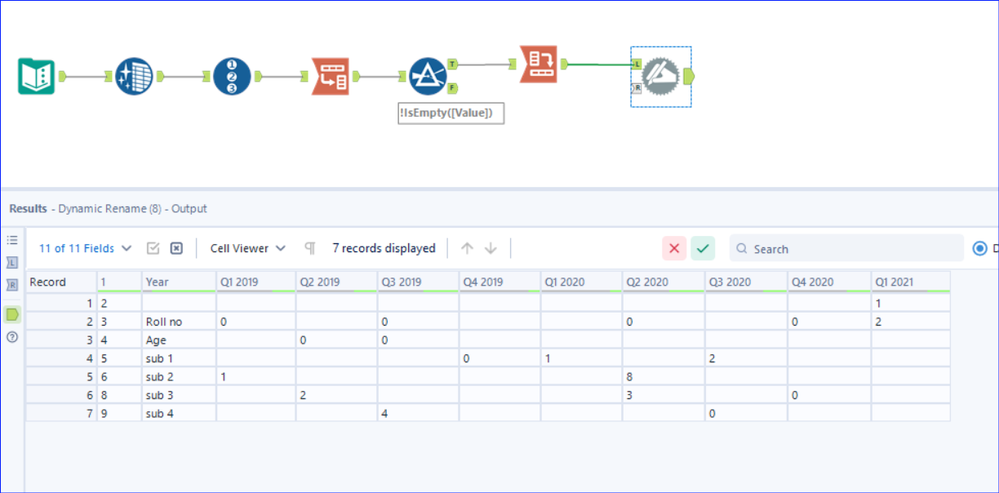View R input anchor data in results

[12, 285]
